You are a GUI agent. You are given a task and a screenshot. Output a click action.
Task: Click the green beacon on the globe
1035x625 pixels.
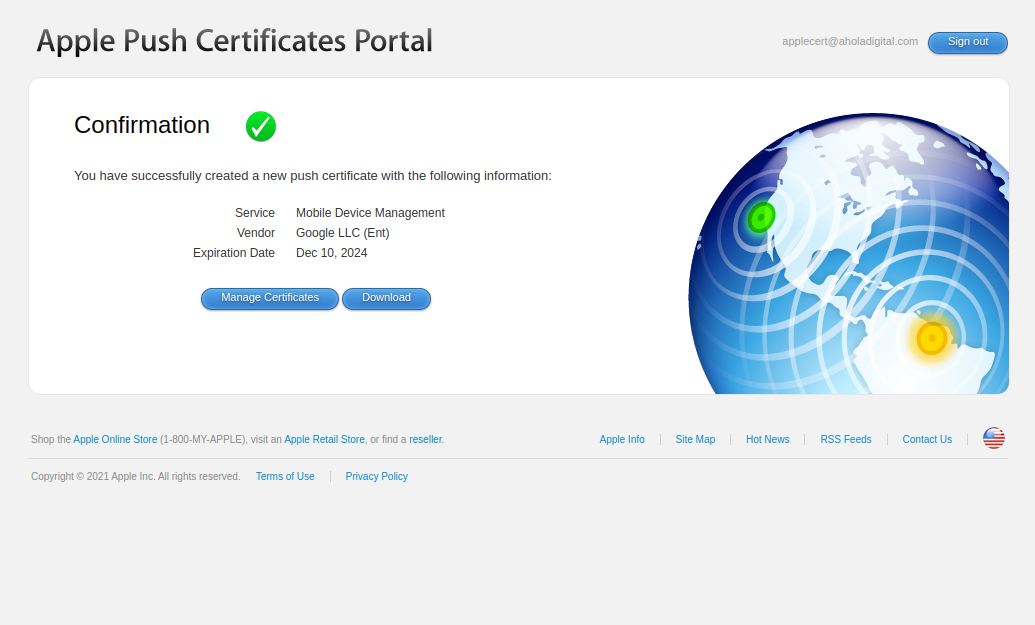pyautogui.click(x=761, y=217)
